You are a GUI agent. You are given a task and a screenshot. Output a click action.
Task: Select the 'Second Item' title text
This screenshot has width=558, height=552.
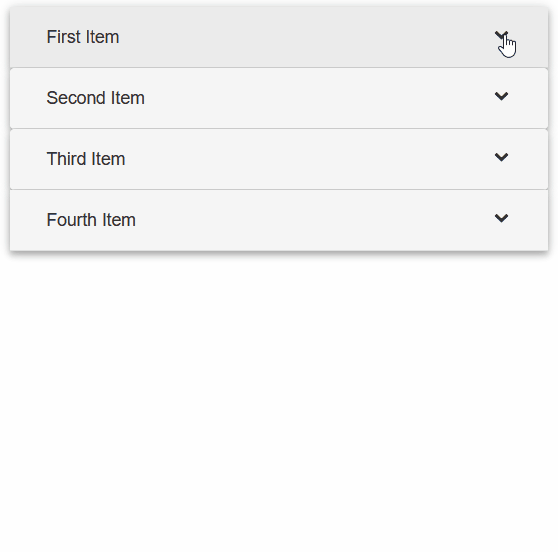pyautogui.click(x=95, y=98)
